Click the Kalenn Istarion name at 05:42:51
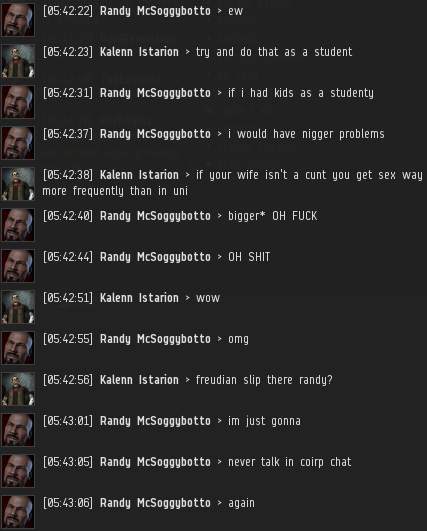Viewport: 427px width, 531px height. [139, 298]
